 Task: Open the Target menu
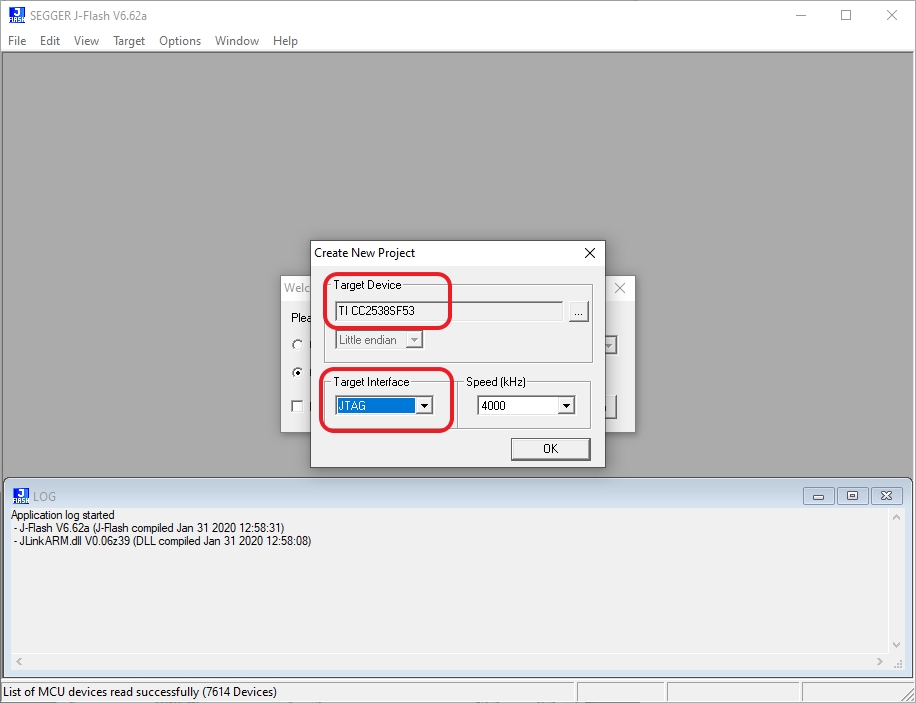pyautogui.click(x=129, y=41)
